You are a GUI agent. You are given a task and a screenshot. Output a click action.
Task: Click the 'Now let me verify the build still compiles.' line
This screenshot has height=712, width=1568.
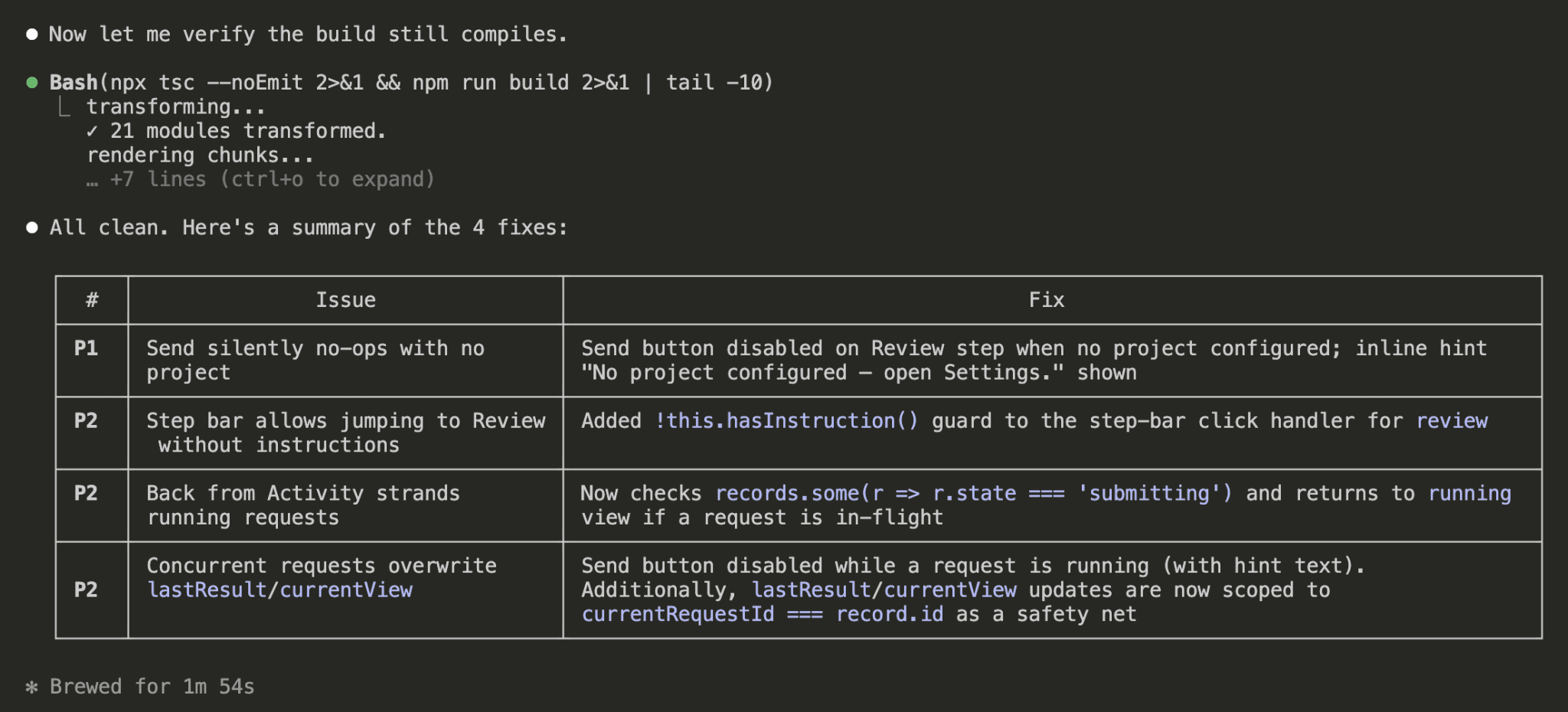pyautogui.click(x=308, y=34)
